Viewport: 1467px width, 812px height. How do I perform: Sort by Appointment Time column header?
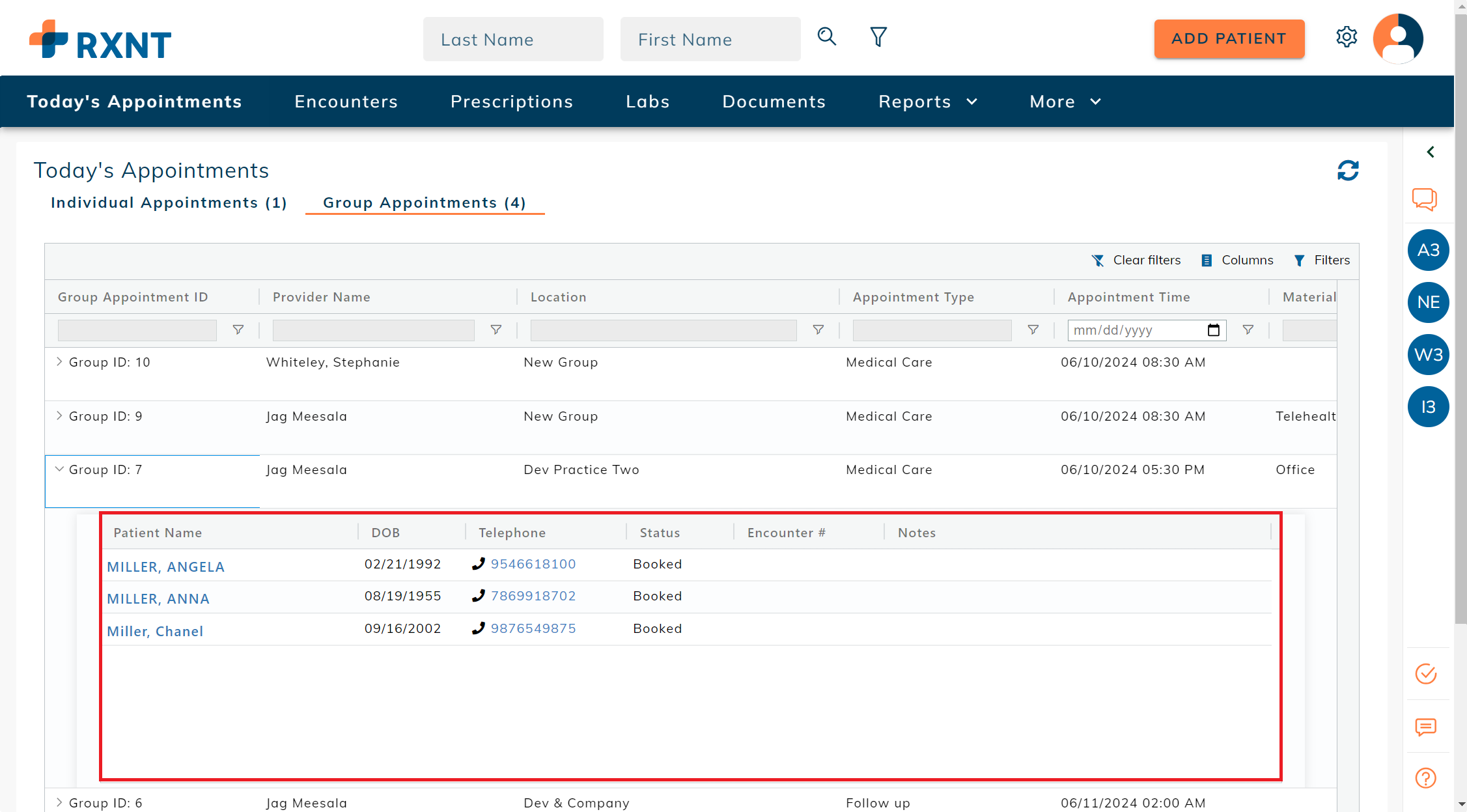point(1129,297)
